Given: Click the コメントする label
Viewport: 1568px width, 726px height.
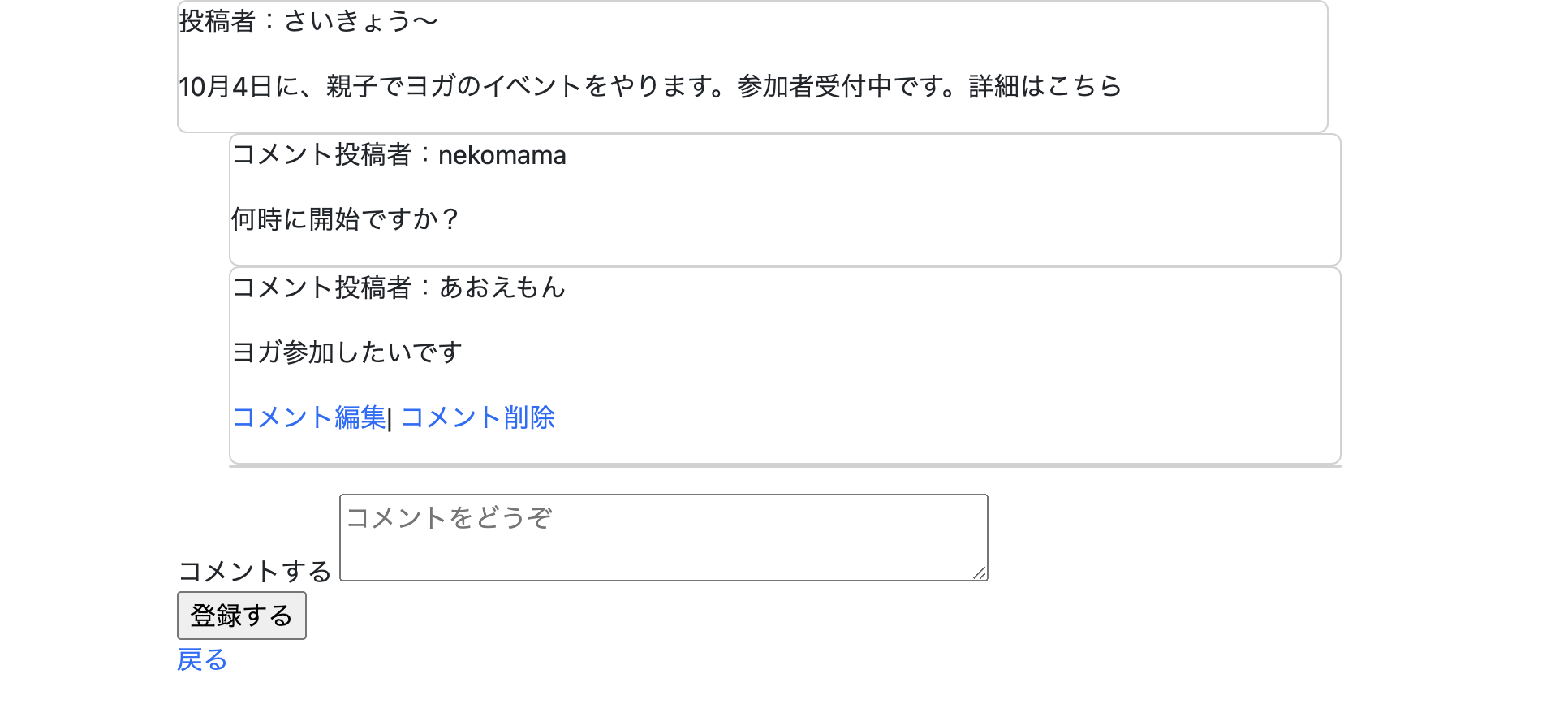Looking at the screenshot, I should [254, 571].
